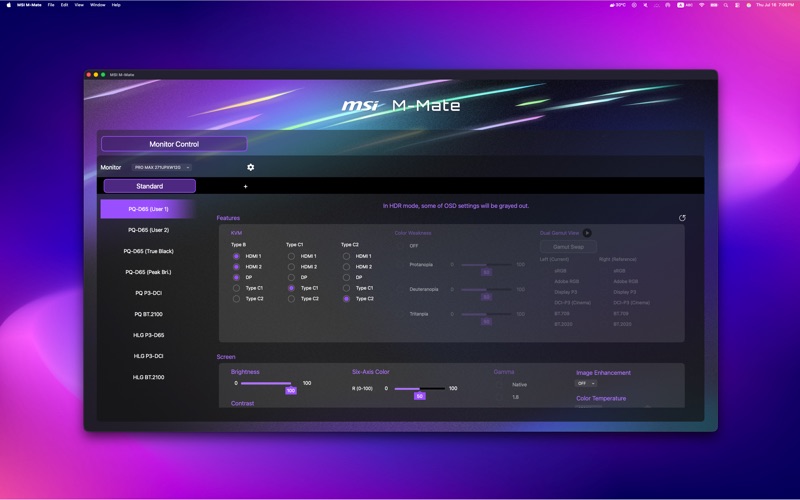Click the reset icon beside Features

[x=682, y=218]
